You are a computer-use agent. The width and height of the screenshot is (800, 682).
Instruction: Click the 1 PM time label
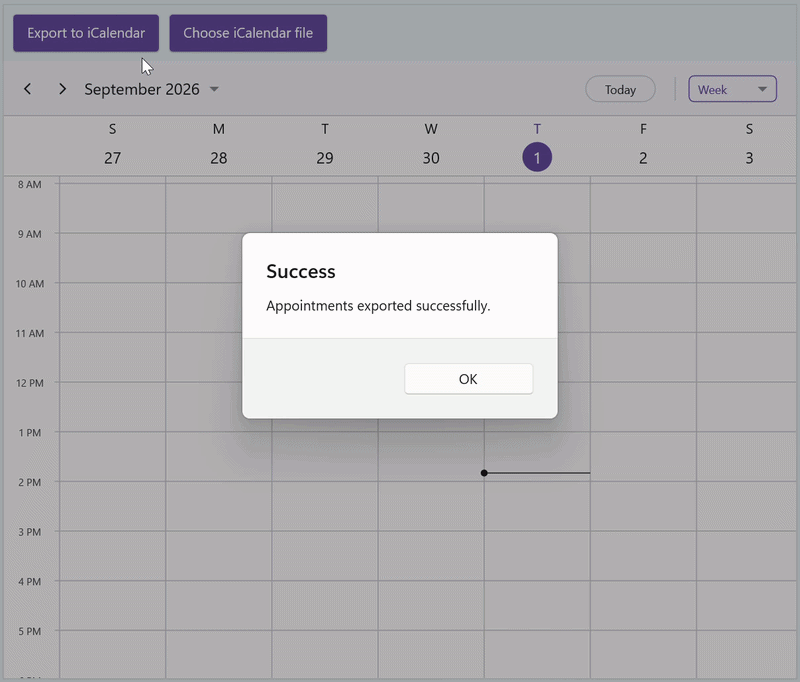click(x=30, y=433)
